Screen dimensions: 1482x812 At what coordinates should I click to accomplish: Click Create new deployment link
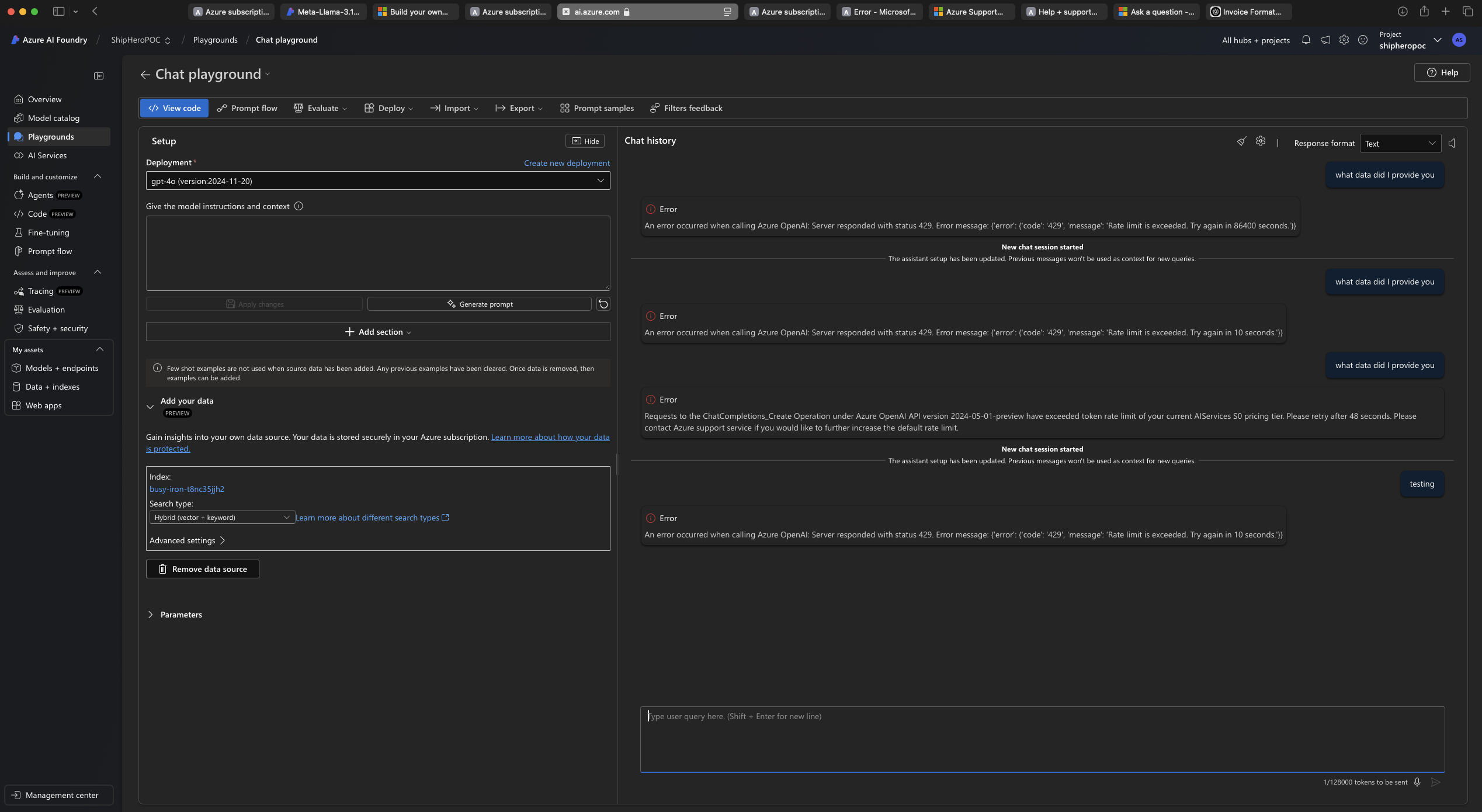pos(567,163)
